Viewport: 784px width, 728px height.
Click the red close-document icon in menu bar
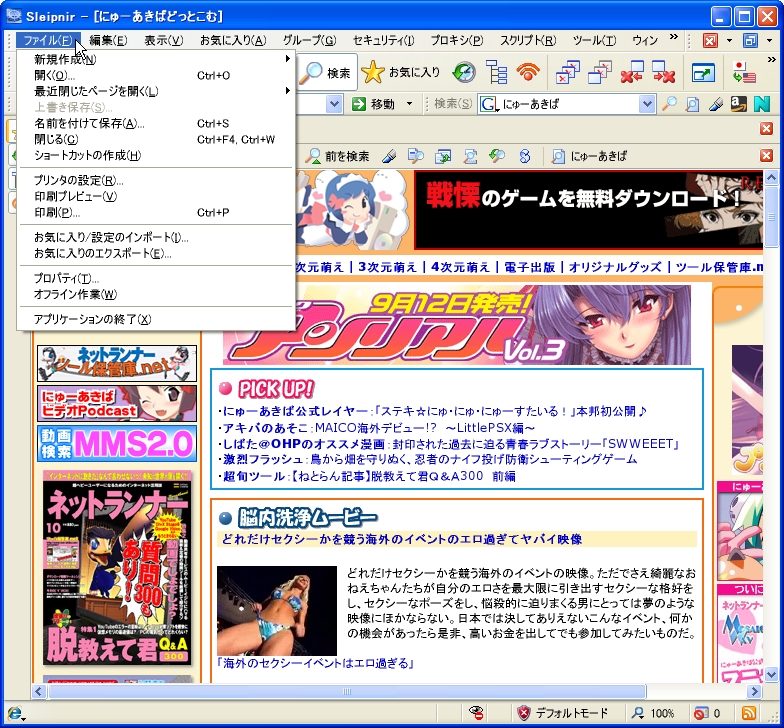[x=710, y=40]
